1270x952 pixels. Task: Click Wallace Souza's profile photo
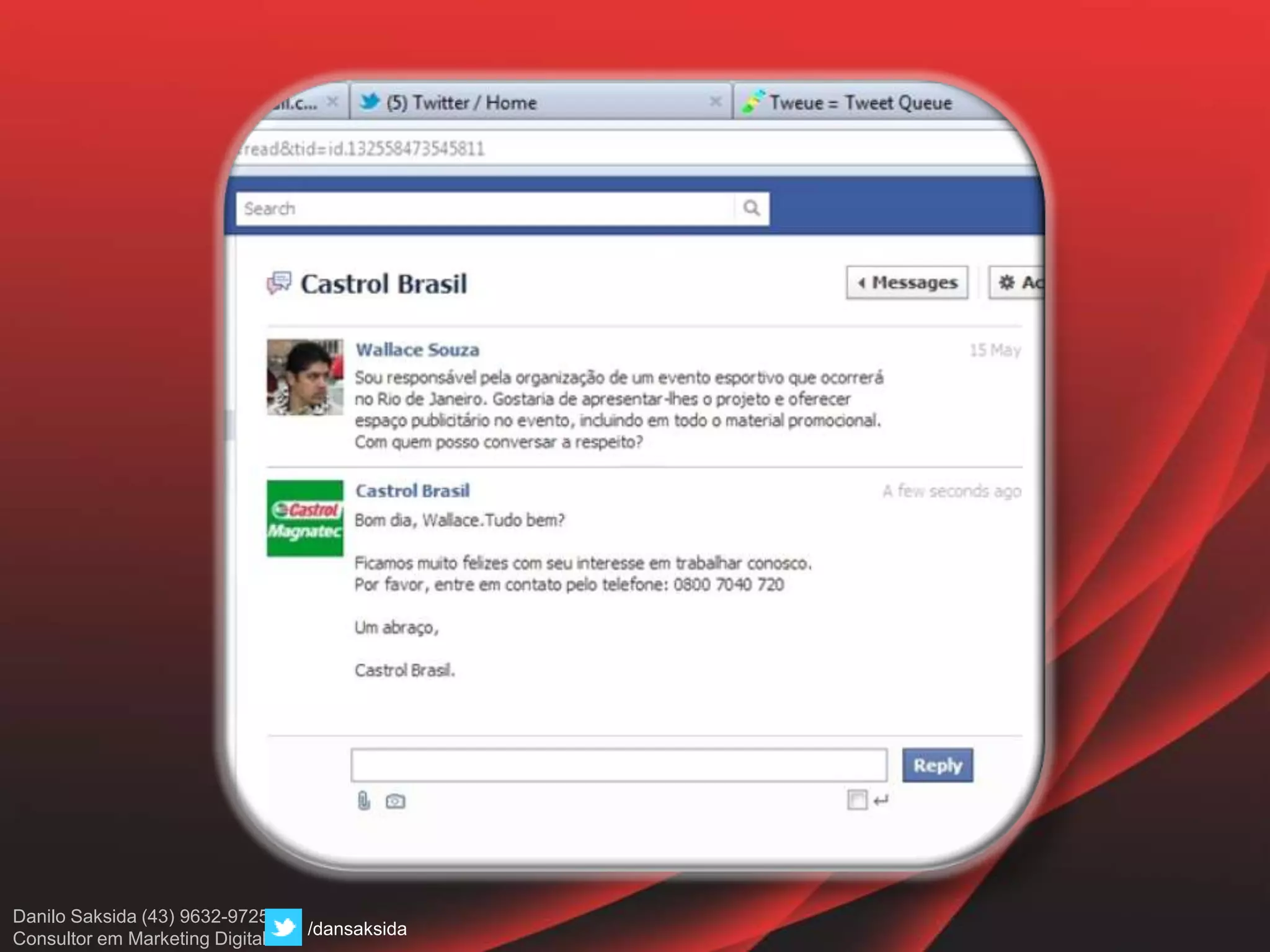tap(304, 377)
